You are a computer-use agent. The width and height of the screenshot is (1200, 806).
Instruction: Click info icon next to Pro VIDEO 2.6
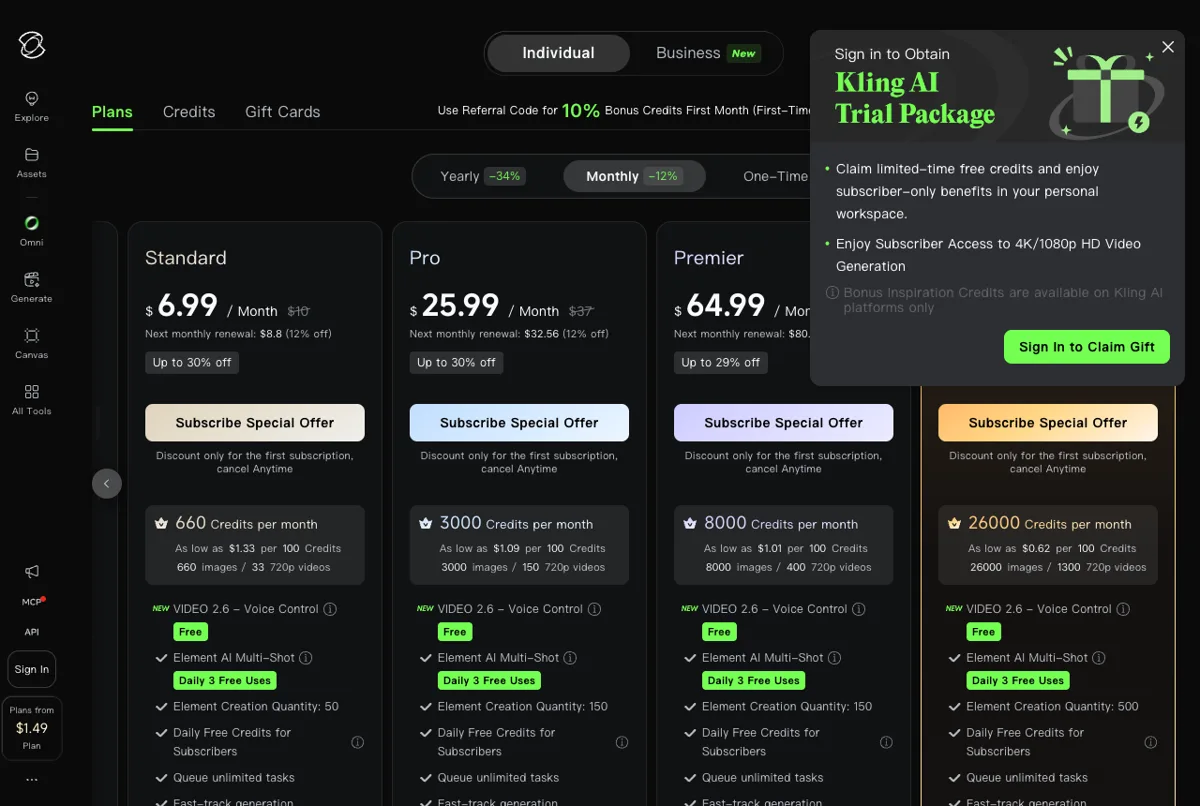pos(594,609)
